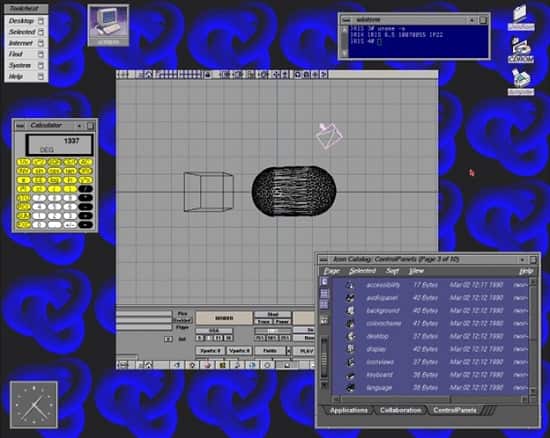Open the Help menu in Icon Catalog
This screenshot has height=438, width=550.
point(526,271)
